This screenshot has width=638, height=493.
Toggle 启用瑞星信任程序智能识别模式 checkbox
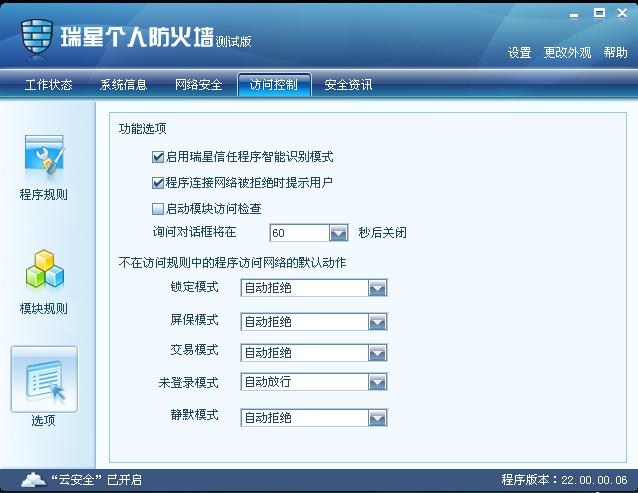157,157
